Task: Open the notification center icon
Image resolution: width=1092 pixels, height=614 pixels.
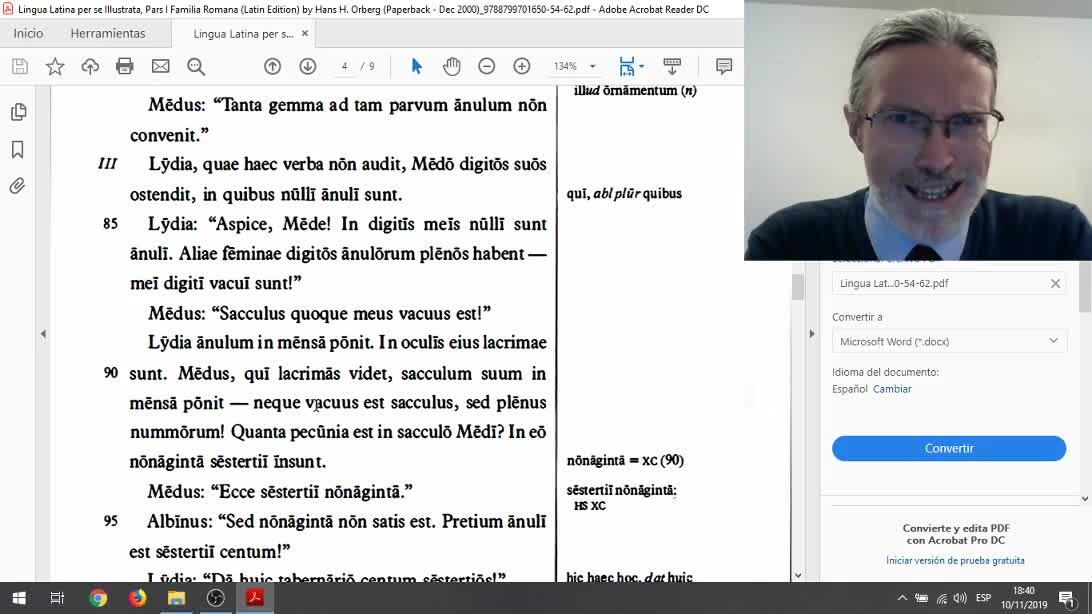Action: tap(1067, 599)
